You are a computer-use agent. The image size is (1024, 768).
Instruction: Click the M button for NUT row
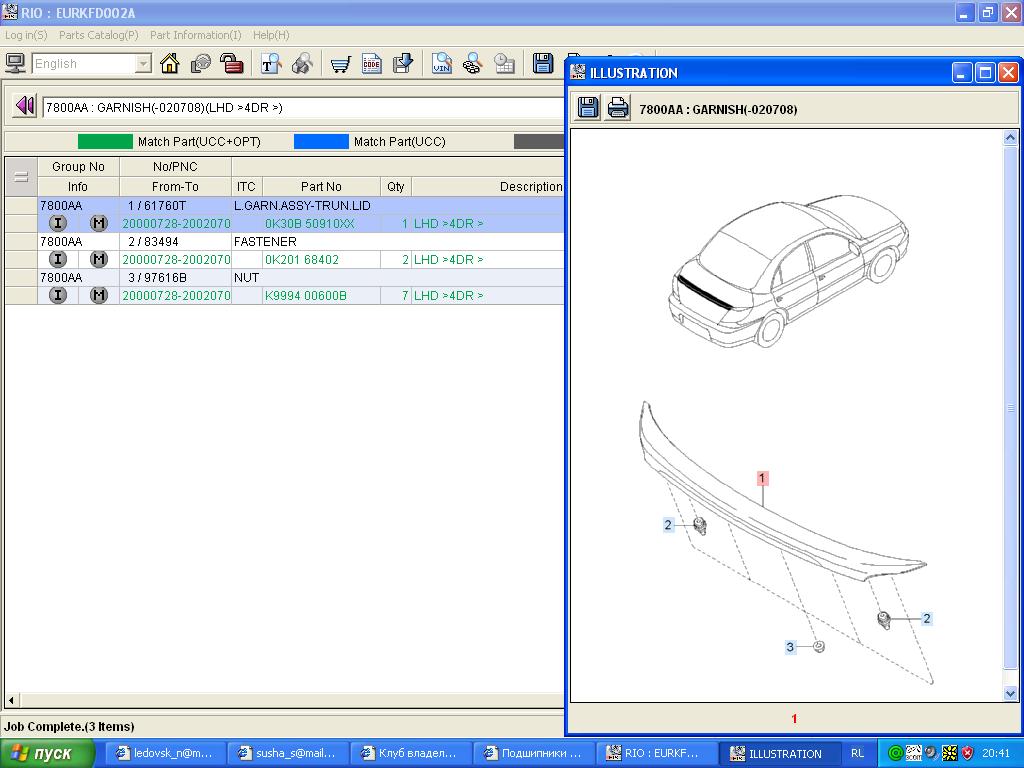(98, 295)
